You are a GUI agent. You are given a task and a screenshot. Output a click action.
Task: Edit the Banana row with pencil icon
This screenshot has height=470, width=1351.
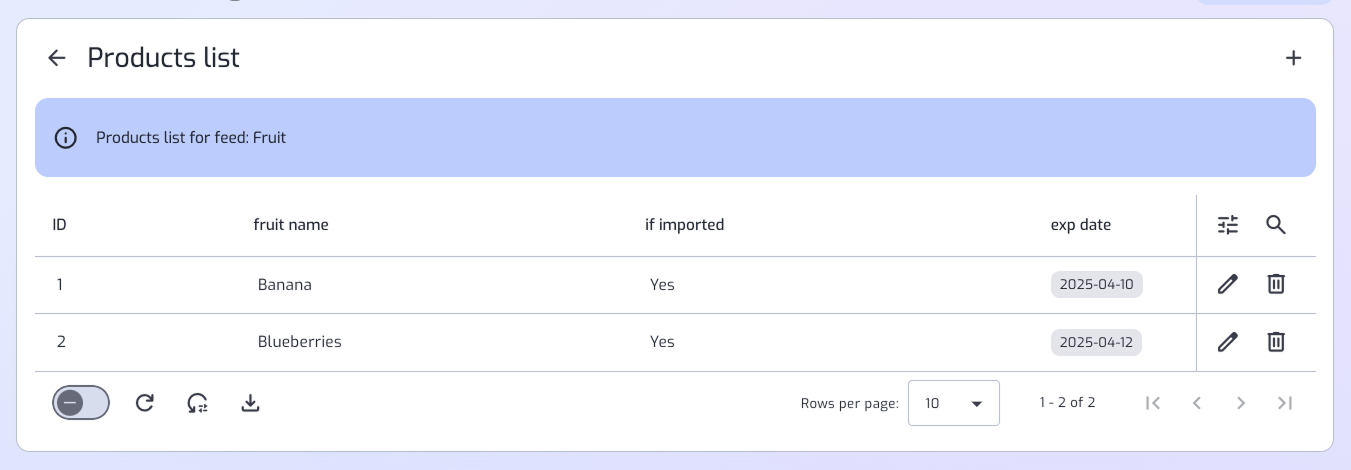click(x=1228, y=284)
